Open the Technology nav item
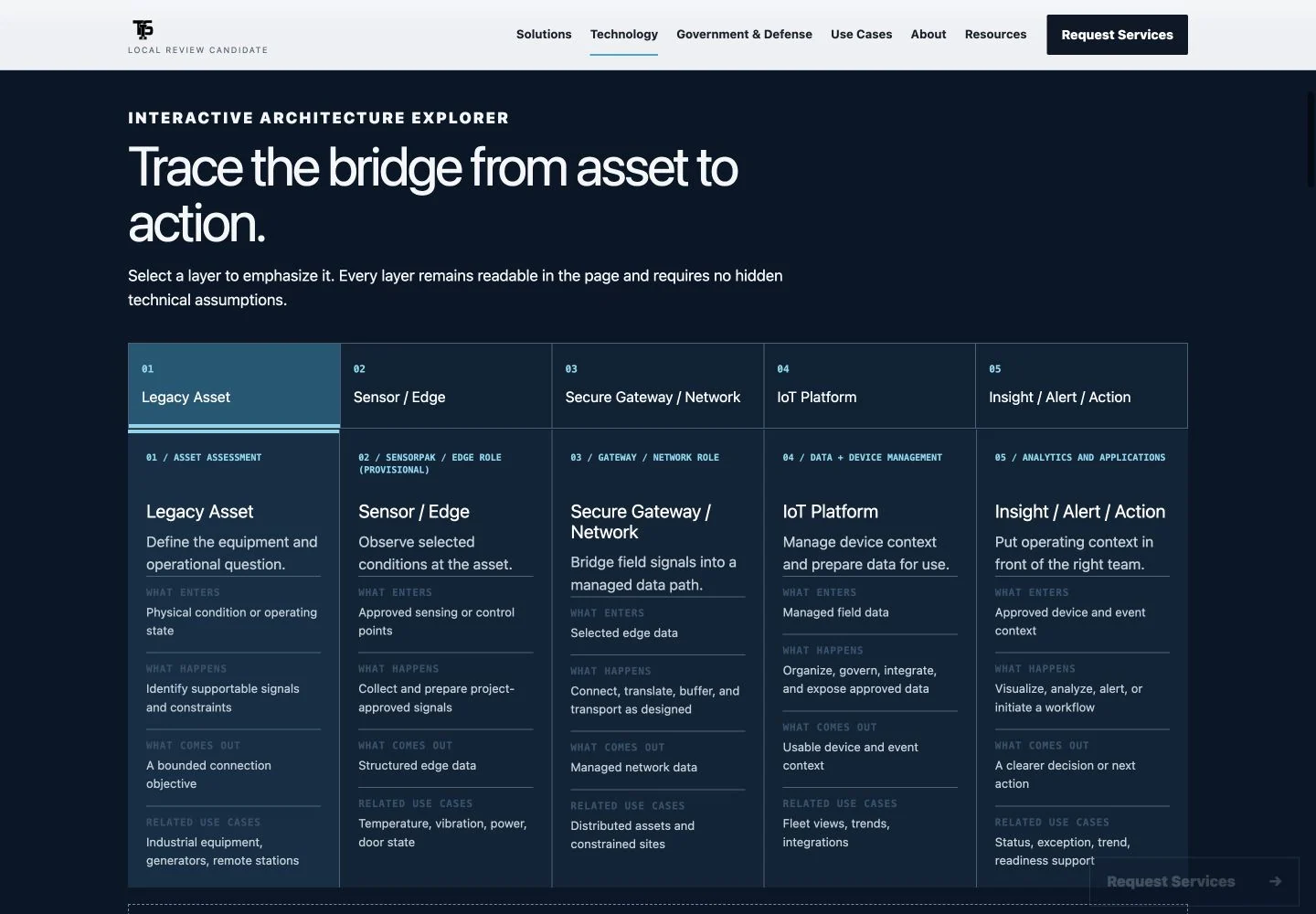This screenshot has width=1316, height=914. tap(624, 34)
